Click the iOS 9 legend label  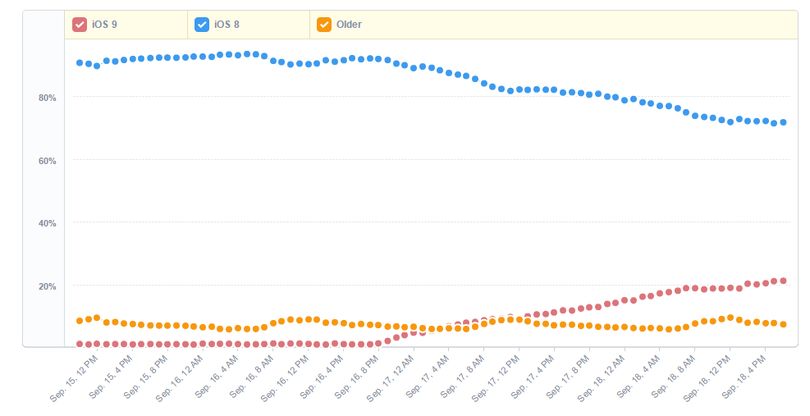point(104,24)
